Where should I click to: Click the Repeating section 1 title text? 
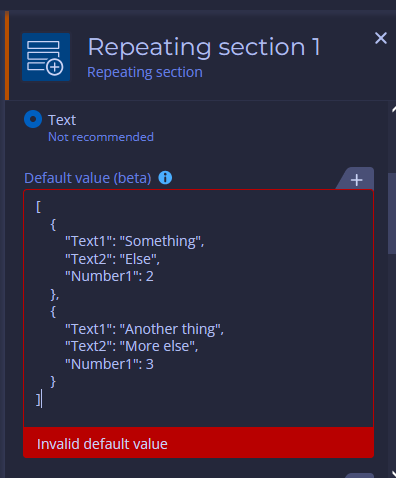(x=204, y=47)
